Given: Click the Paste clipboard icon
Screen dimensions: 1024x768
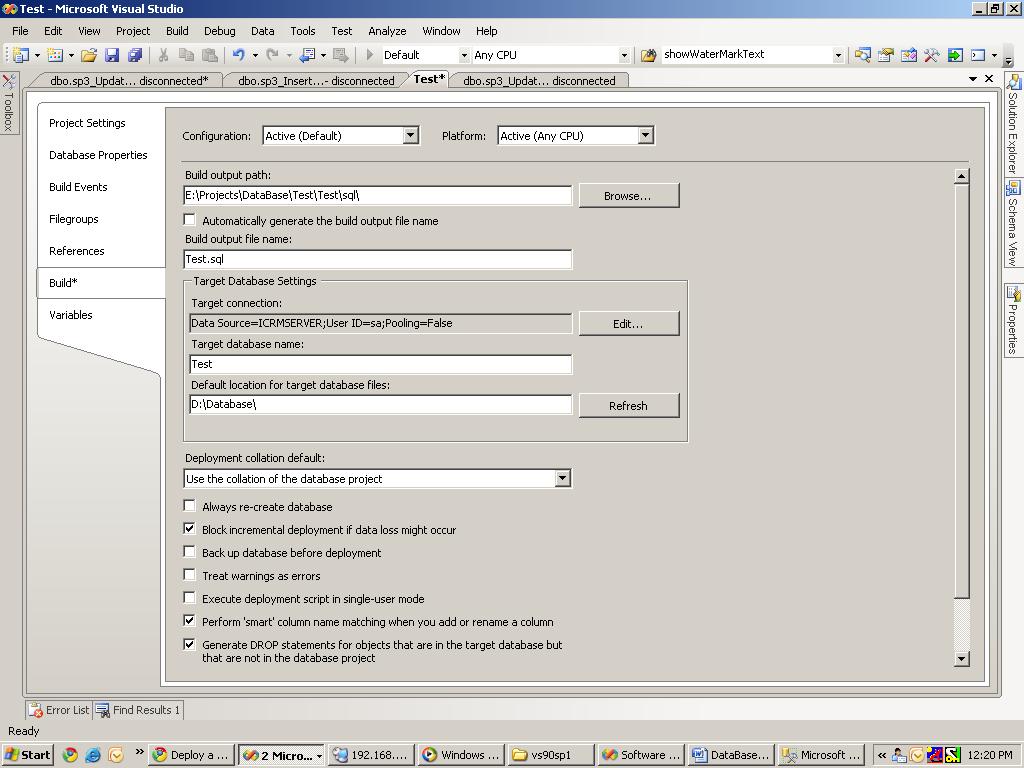Looking at the screenshot, I should (210, 56).
